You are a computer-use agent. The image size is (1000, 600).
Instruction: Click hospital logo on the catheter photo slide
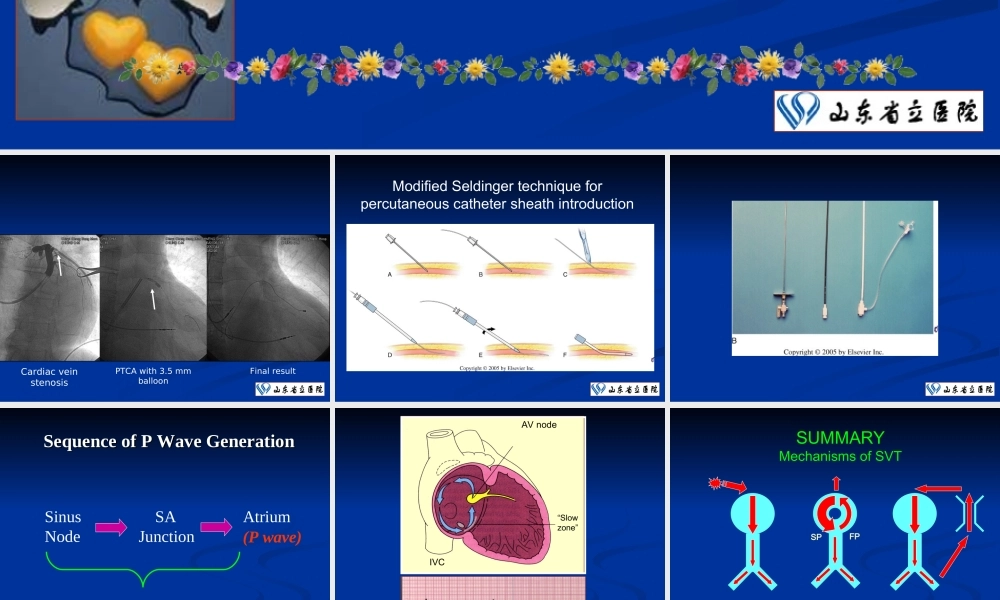[960, 389]
